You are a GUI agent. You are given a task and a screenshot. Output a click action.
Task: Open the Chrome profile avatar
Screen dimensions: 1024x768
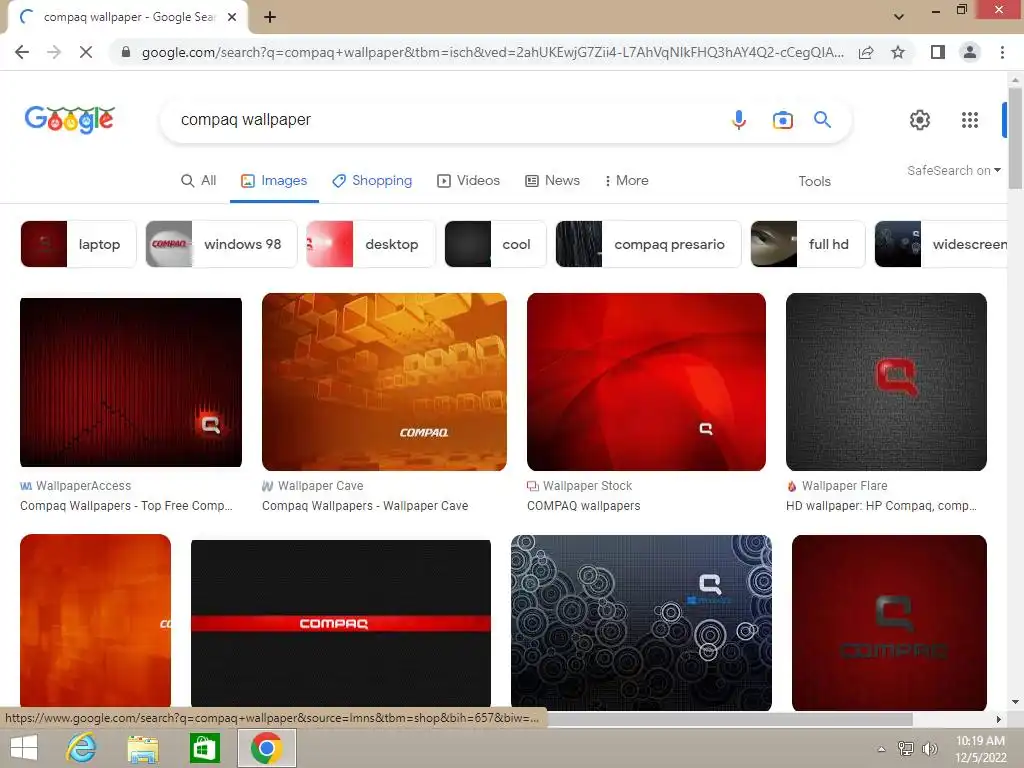pyautogui.click(x=970, y=52)
